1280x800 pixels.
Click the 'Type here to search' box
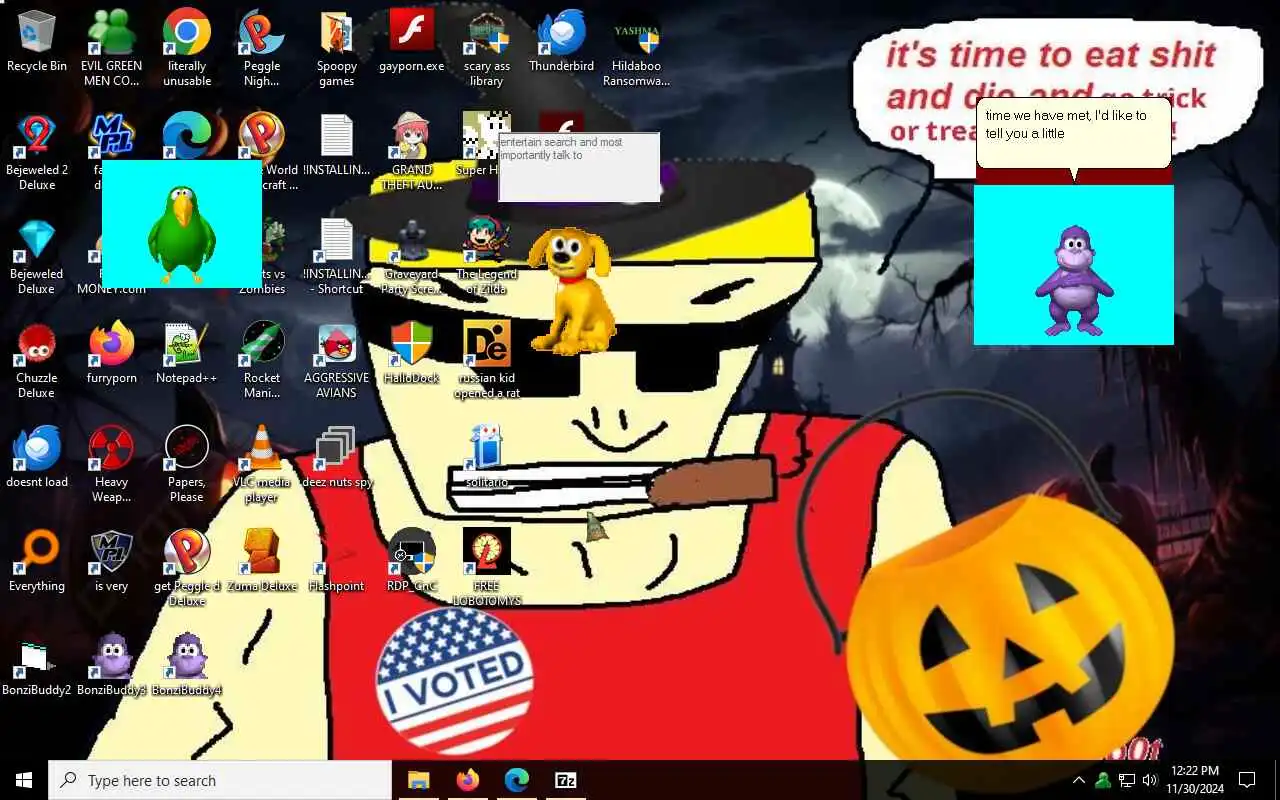[x=220, y=780]
